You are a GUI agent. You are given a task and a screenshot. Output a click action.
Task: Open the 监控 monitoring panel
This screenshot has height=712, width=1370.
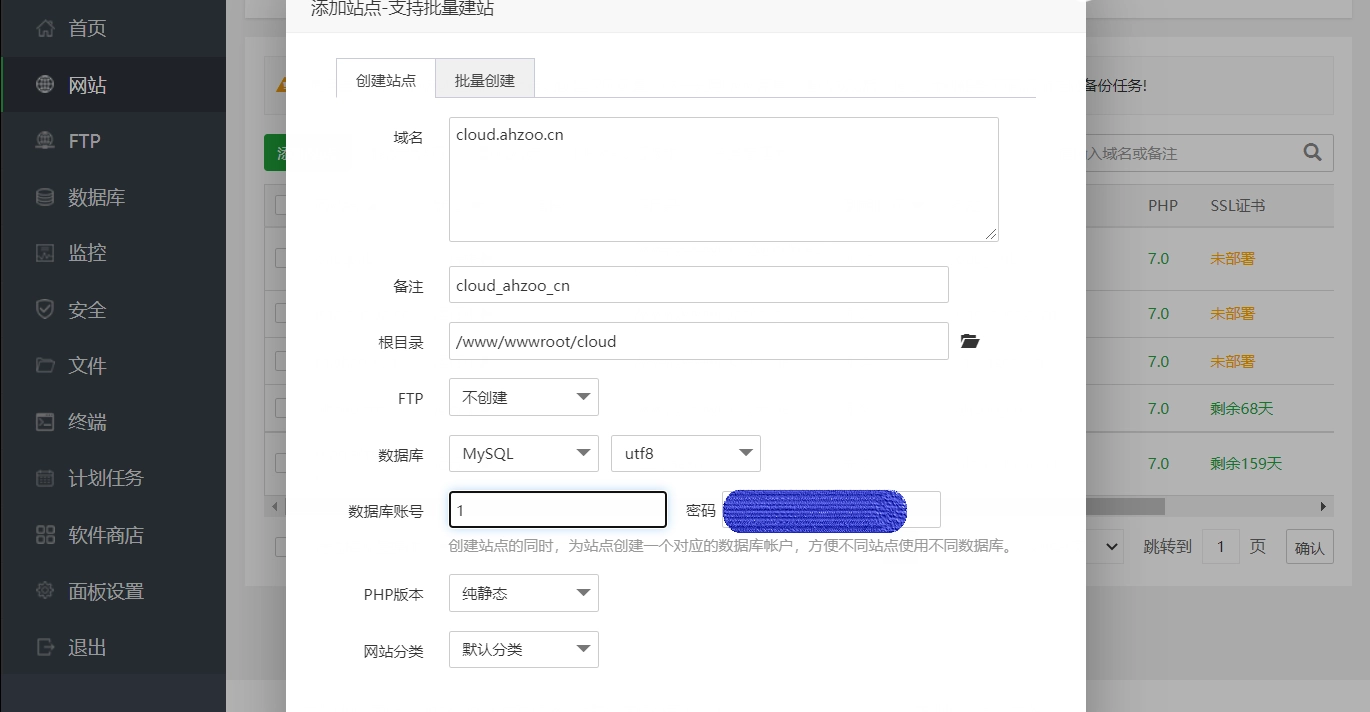coord(87,252)
